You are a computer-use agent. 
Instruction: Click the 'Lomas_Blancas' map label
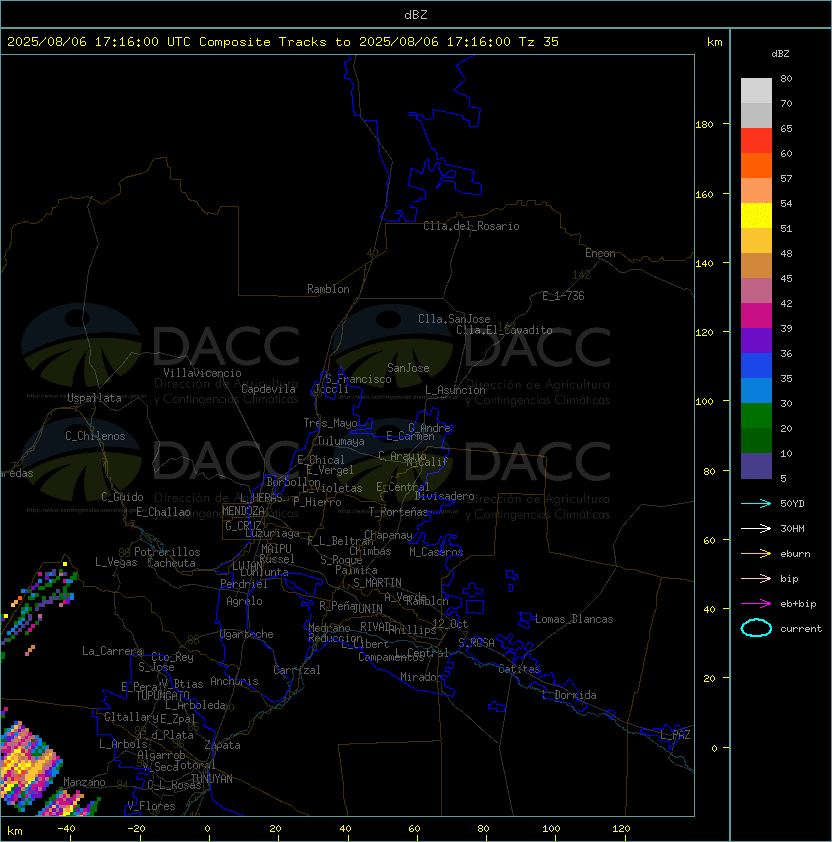tap(574, 619)
